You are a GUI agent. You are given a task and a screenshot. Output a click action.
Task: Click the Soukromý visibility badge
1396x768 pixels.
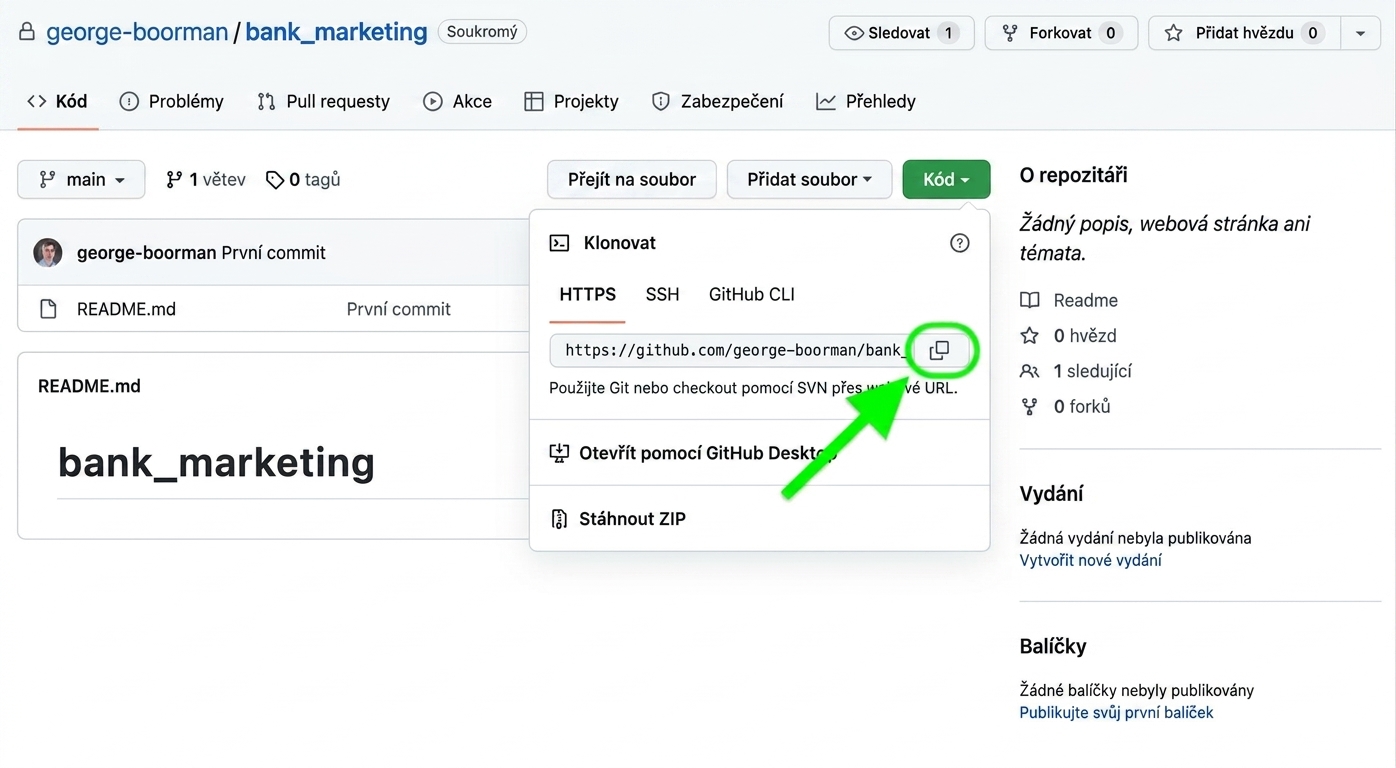pyautogui.click(x=482, y=32)
